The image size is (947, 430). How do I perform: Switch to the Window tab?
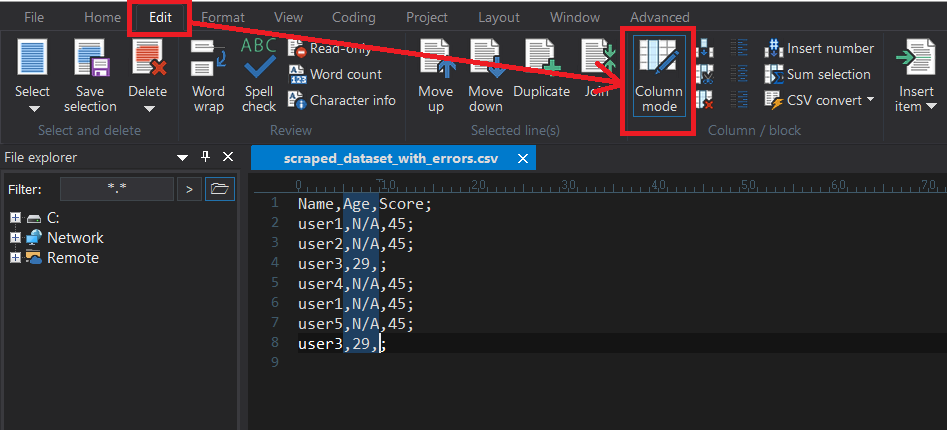click(575, 18)
